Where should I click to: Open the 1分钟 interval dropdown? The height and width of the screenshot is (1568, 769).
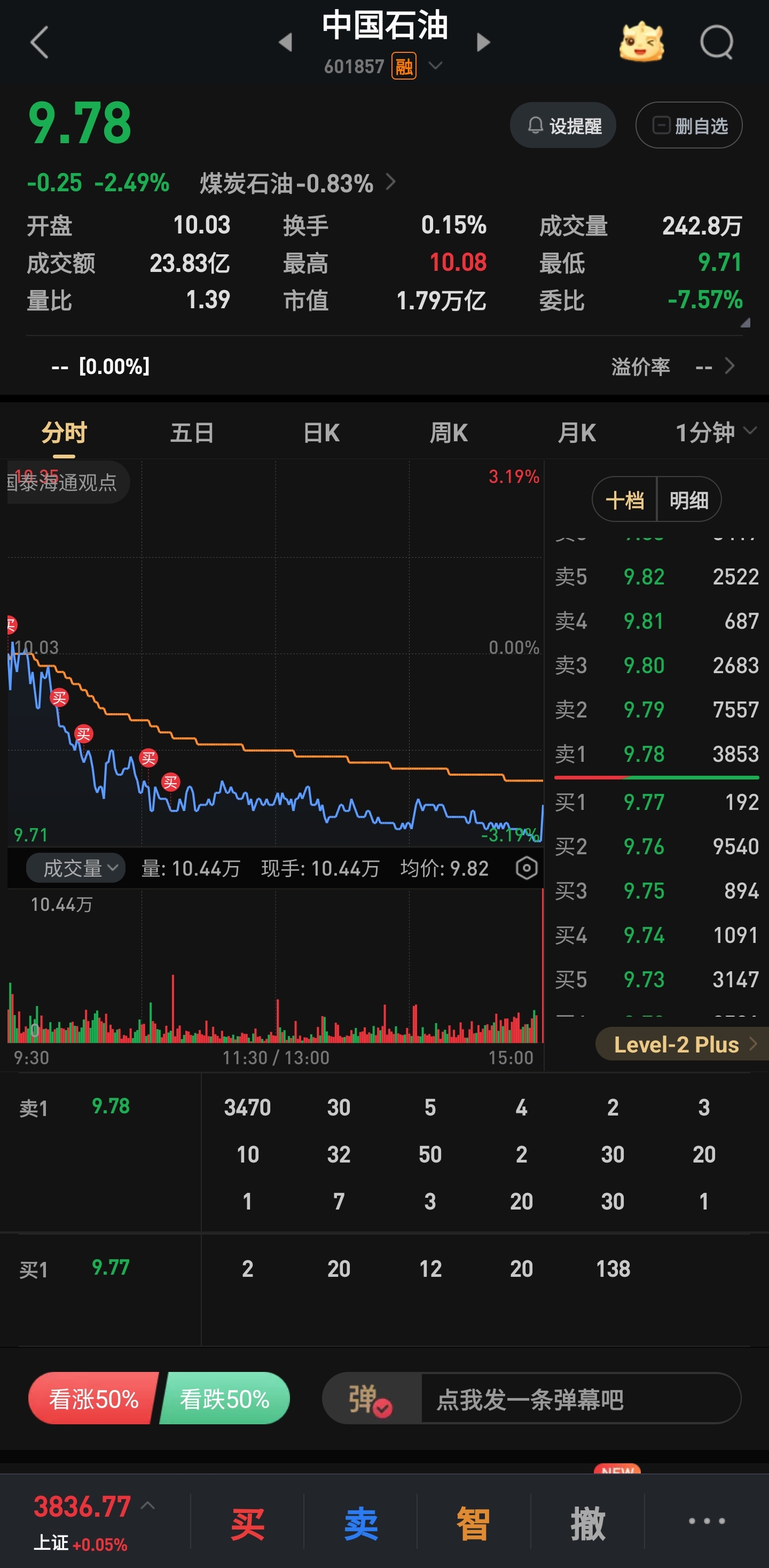(x=716, y=433)
